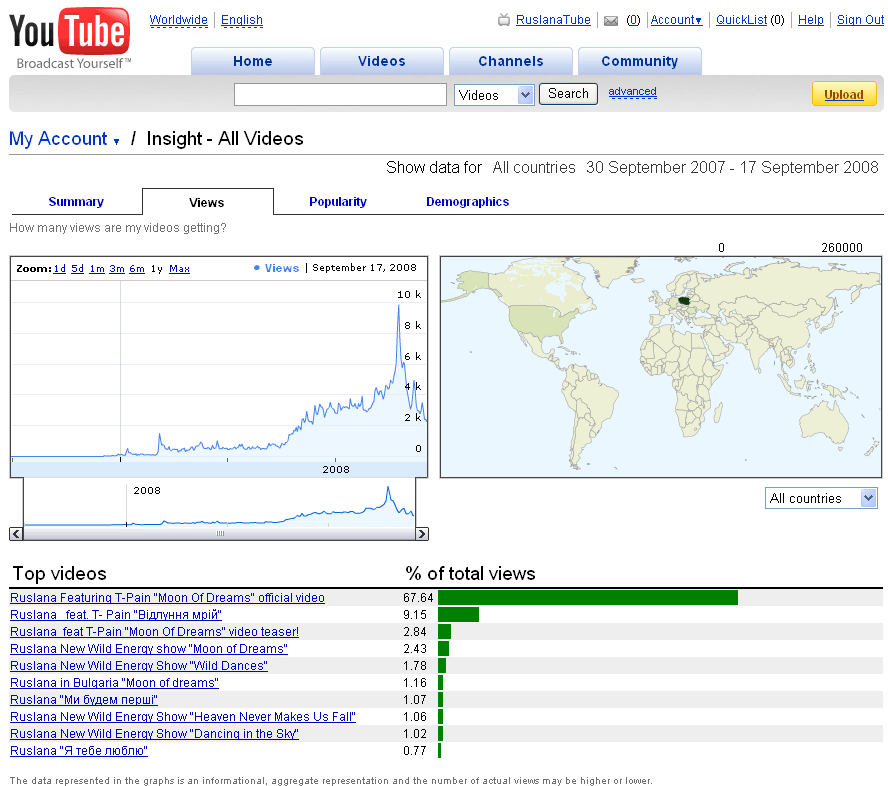Viewport: 888px width, 786px height.
Task: Click the TV icon beside RuslanaTube
Action: [503, 20]
